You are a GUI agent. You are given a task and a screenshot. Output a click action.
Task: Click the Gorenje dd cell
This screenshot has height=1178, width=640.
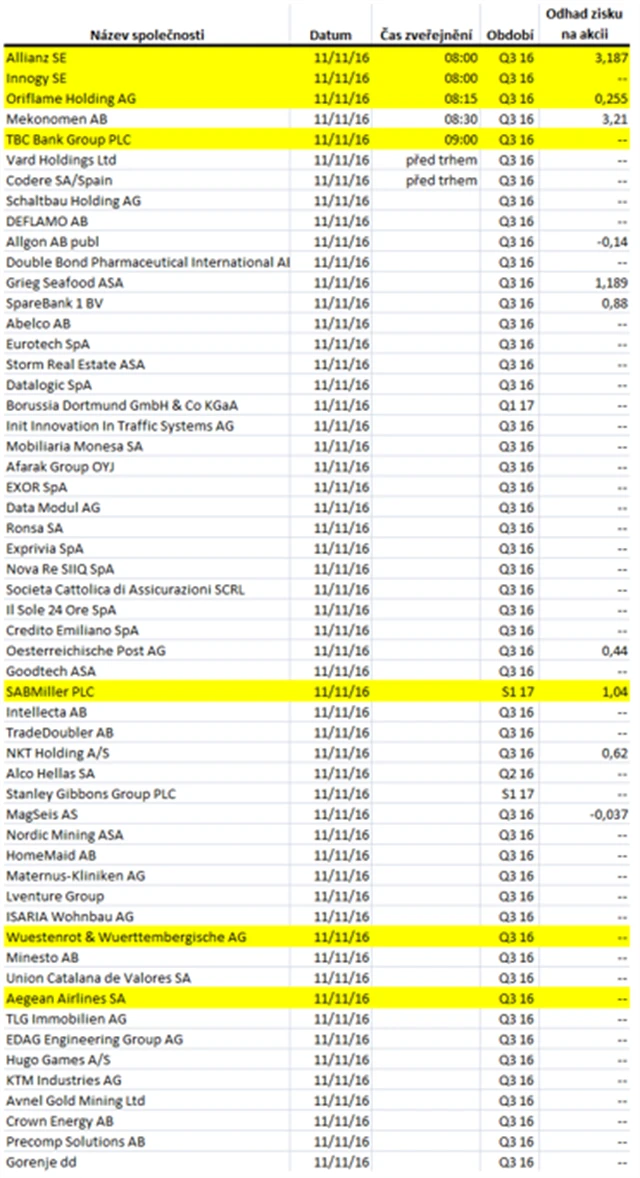click(41, 1162)
